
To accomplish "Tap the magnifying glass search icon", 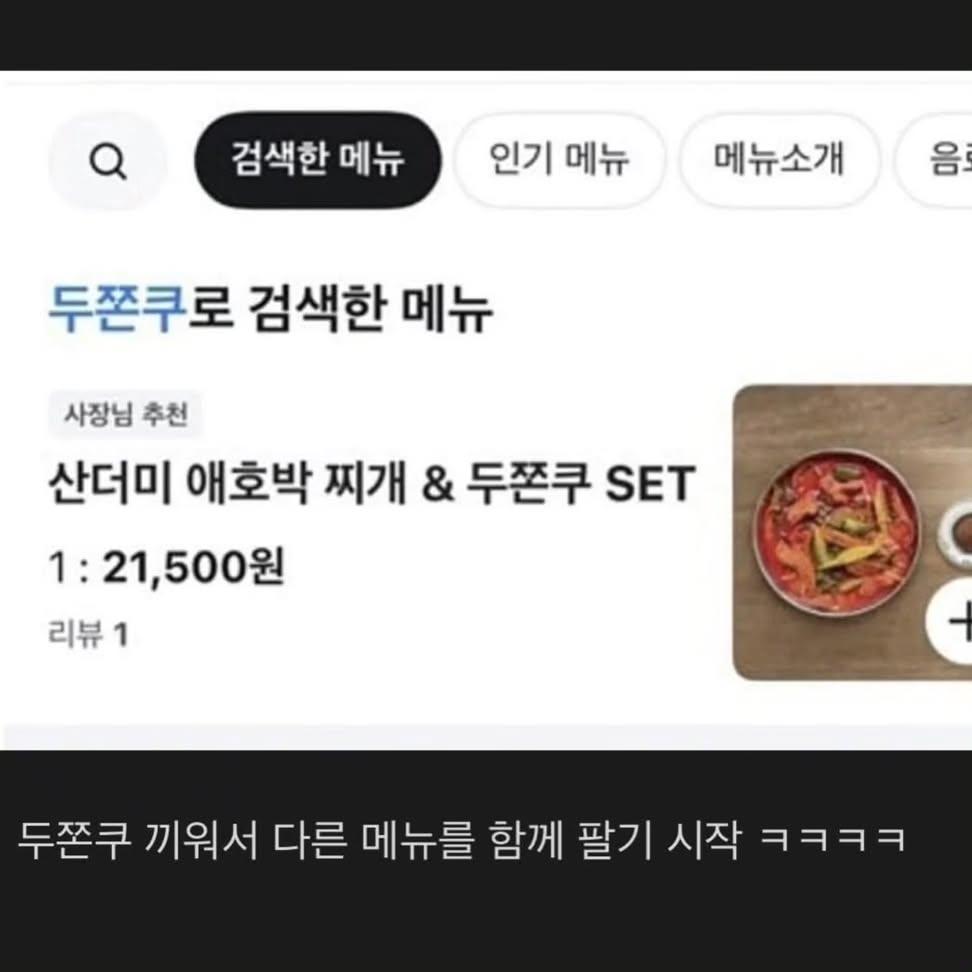I will [x=108, y=161].
